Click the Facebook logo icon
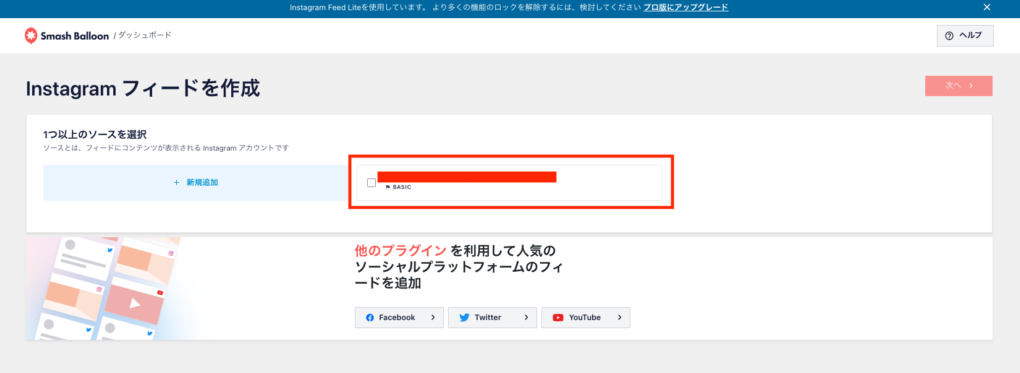Image resolution: width=1020 pixels, height=373 pixels. coord(370,318)
